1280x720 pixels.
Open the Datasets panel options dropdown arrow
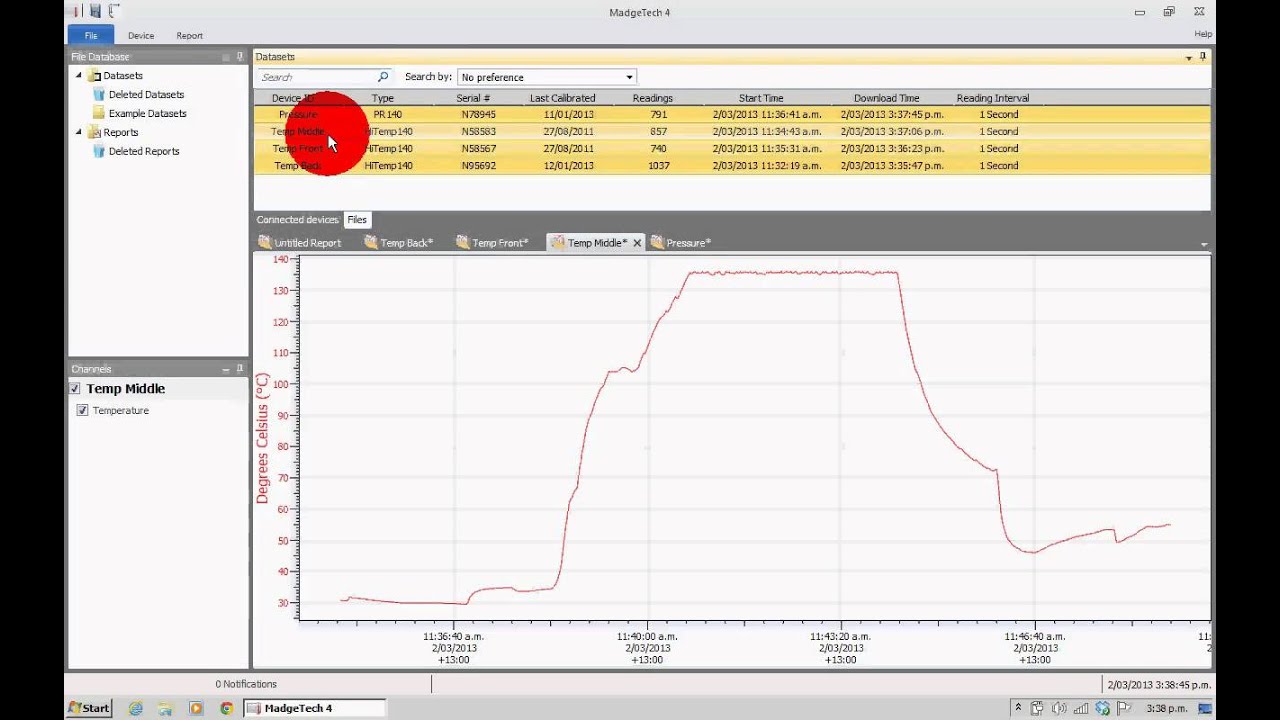pyautogui.click(x=1189, y=57)
